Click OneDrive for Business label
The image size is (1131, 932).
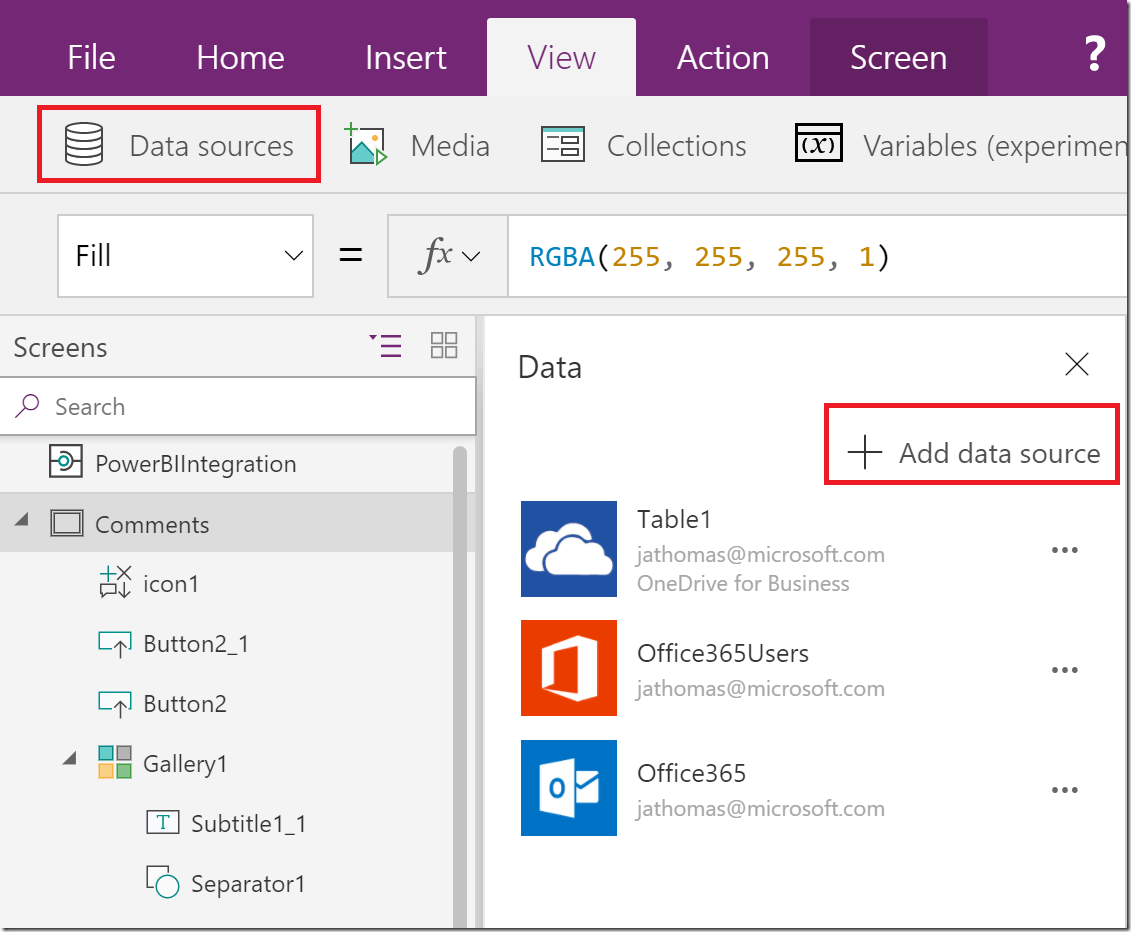(743, 584)
